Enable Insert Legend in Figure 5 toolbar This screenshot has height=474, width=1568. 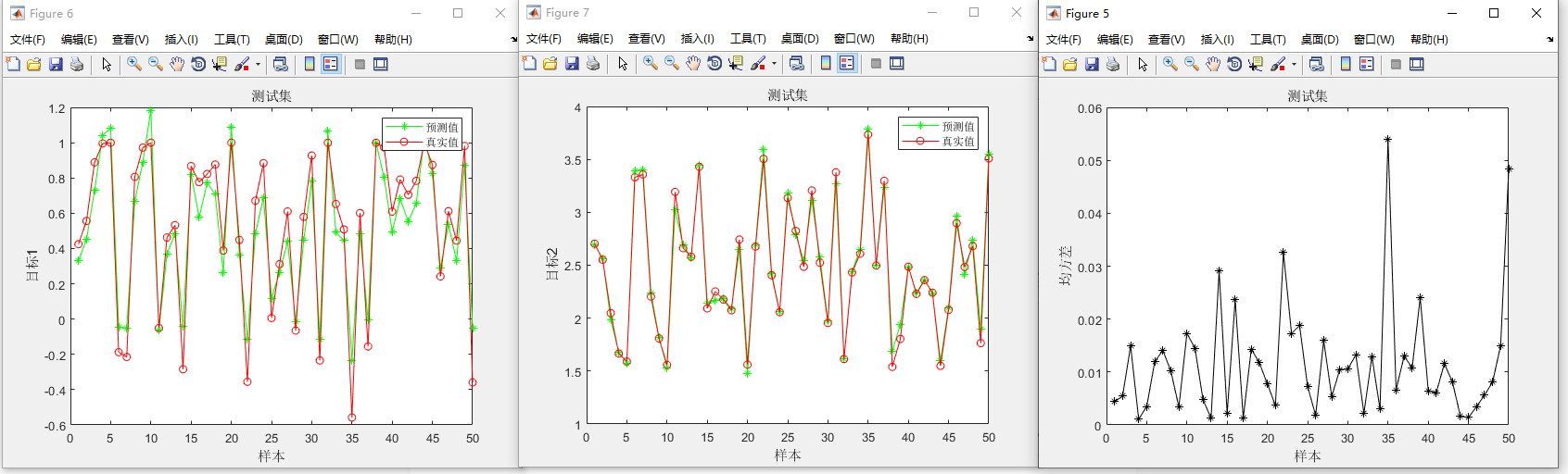(x=1367, y=64)
